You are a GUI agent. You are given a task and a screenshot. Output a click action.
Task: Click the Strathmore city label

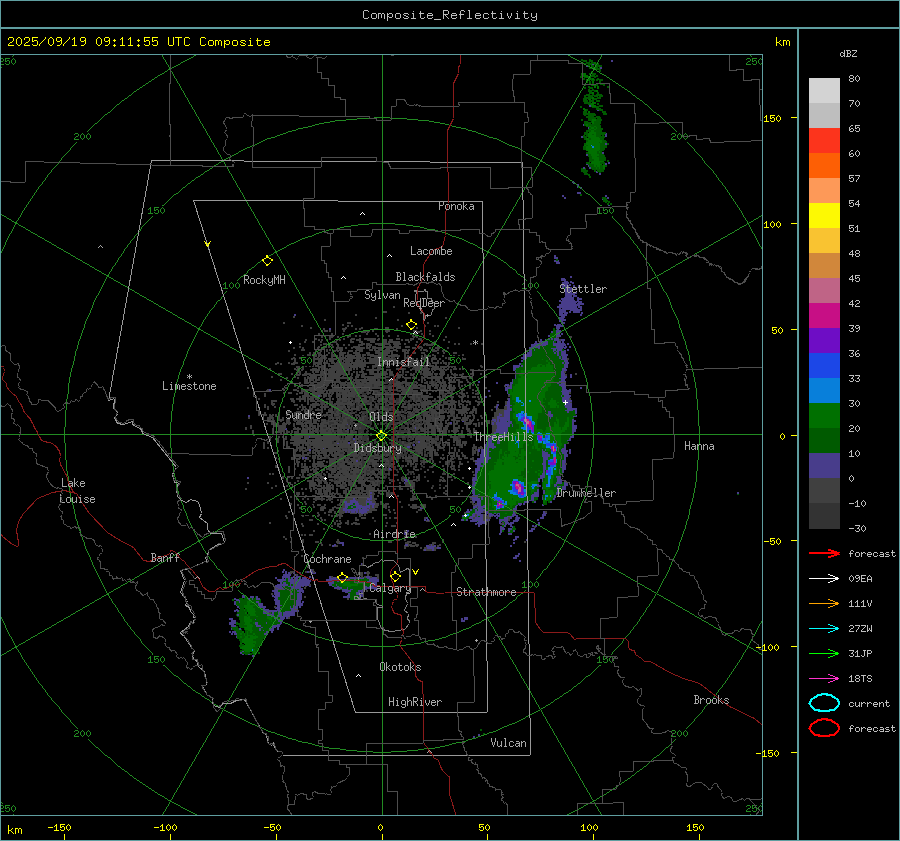486,592
